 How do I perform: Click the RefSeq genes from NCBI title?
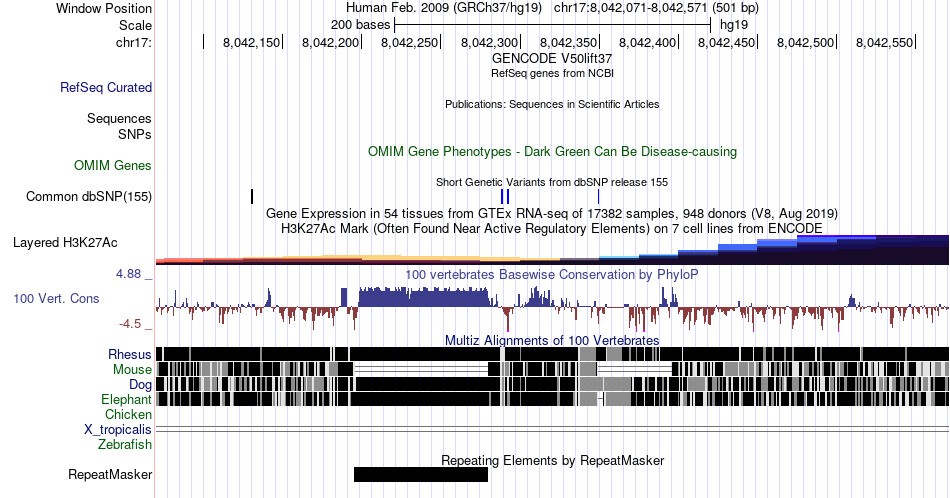(552, 73)
